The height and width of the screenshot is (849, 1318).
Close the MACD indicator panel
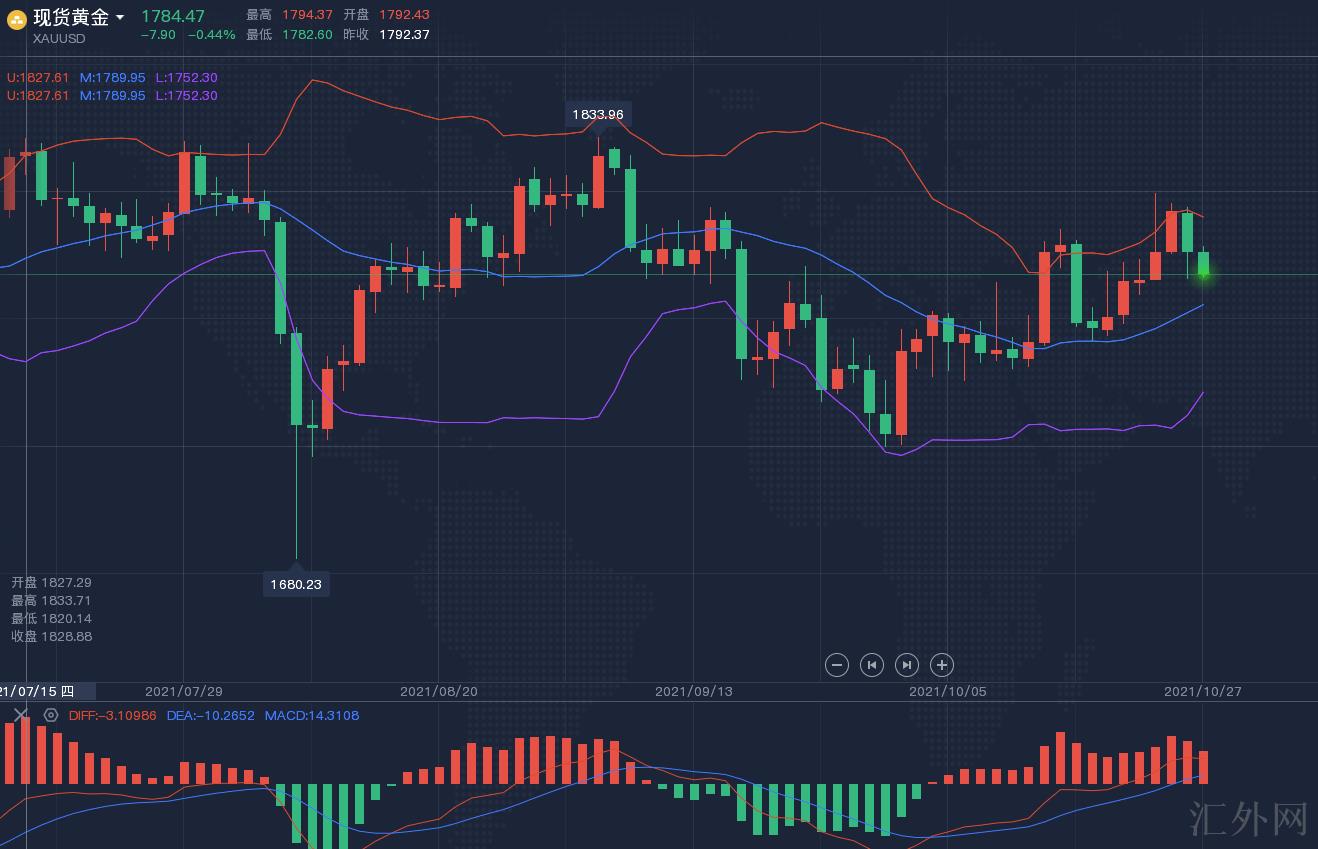coord(20,715)
